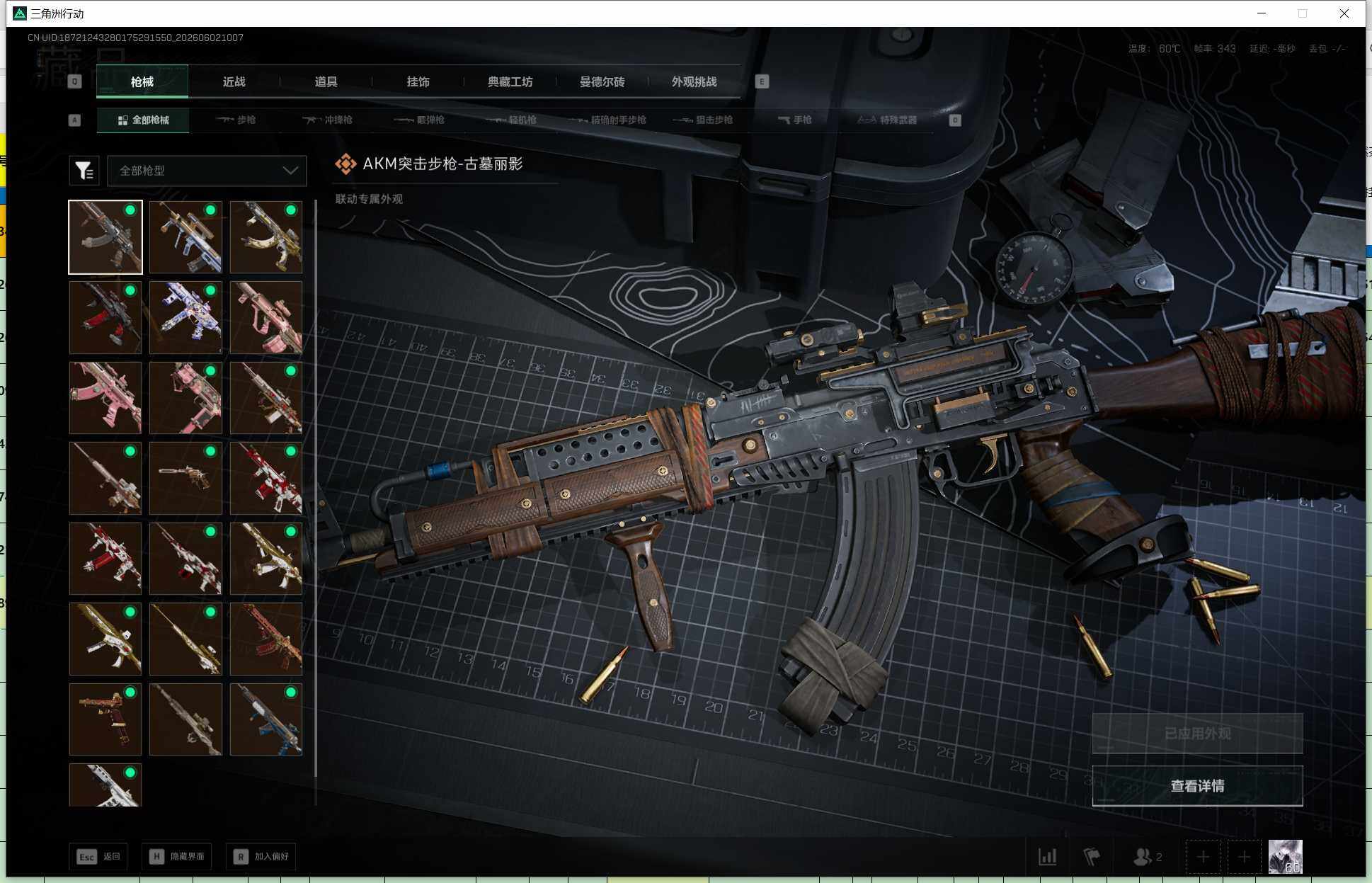Select the blue-and-white floral gun thumbnail
Screen dimensions: 1372x883
(x=185, y=317)
